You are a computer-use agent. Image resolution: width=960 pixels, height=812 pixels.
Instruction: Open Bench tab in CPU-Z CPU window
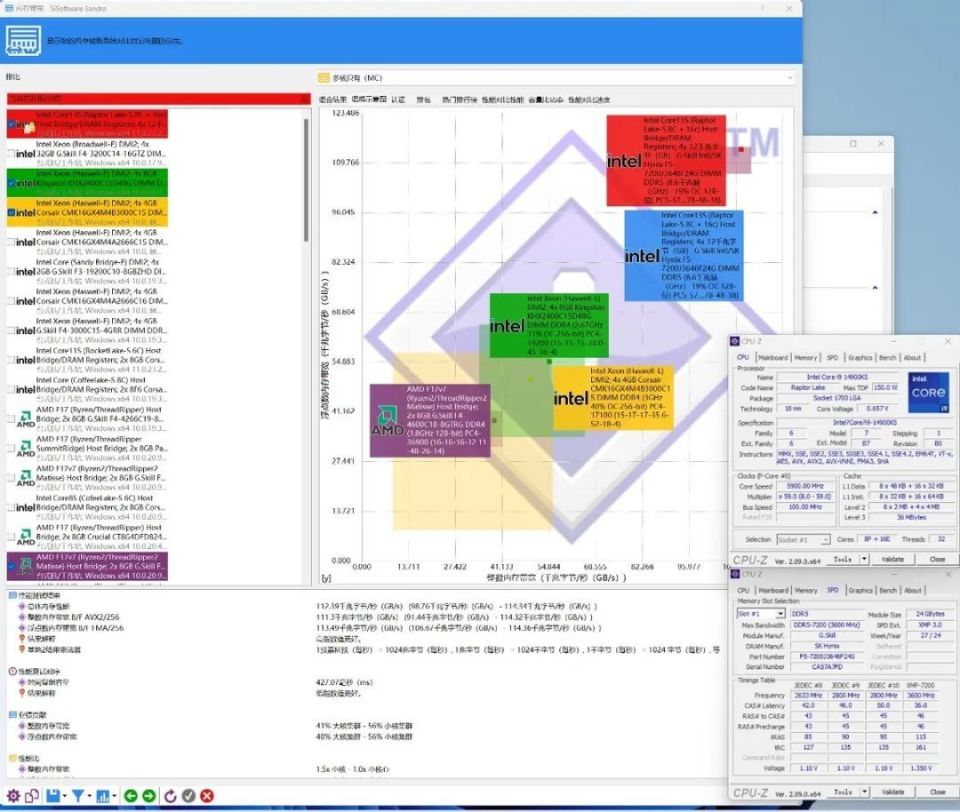[x=887, y=358]
